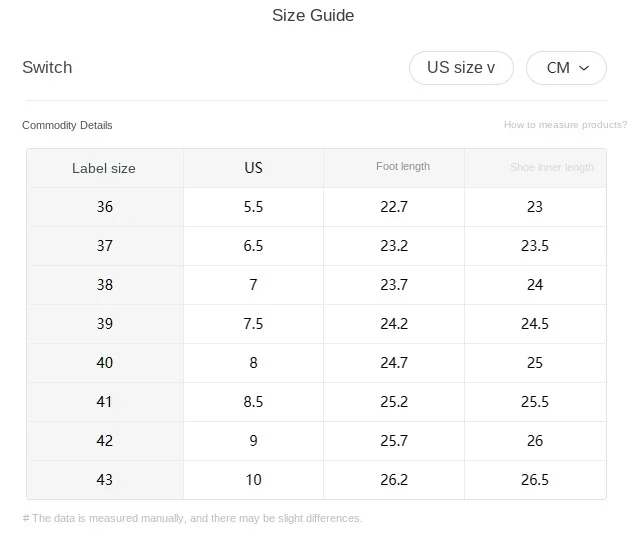Choose label size 43 cell
This screenshot has height=550, width=632.
coord(105,480)
